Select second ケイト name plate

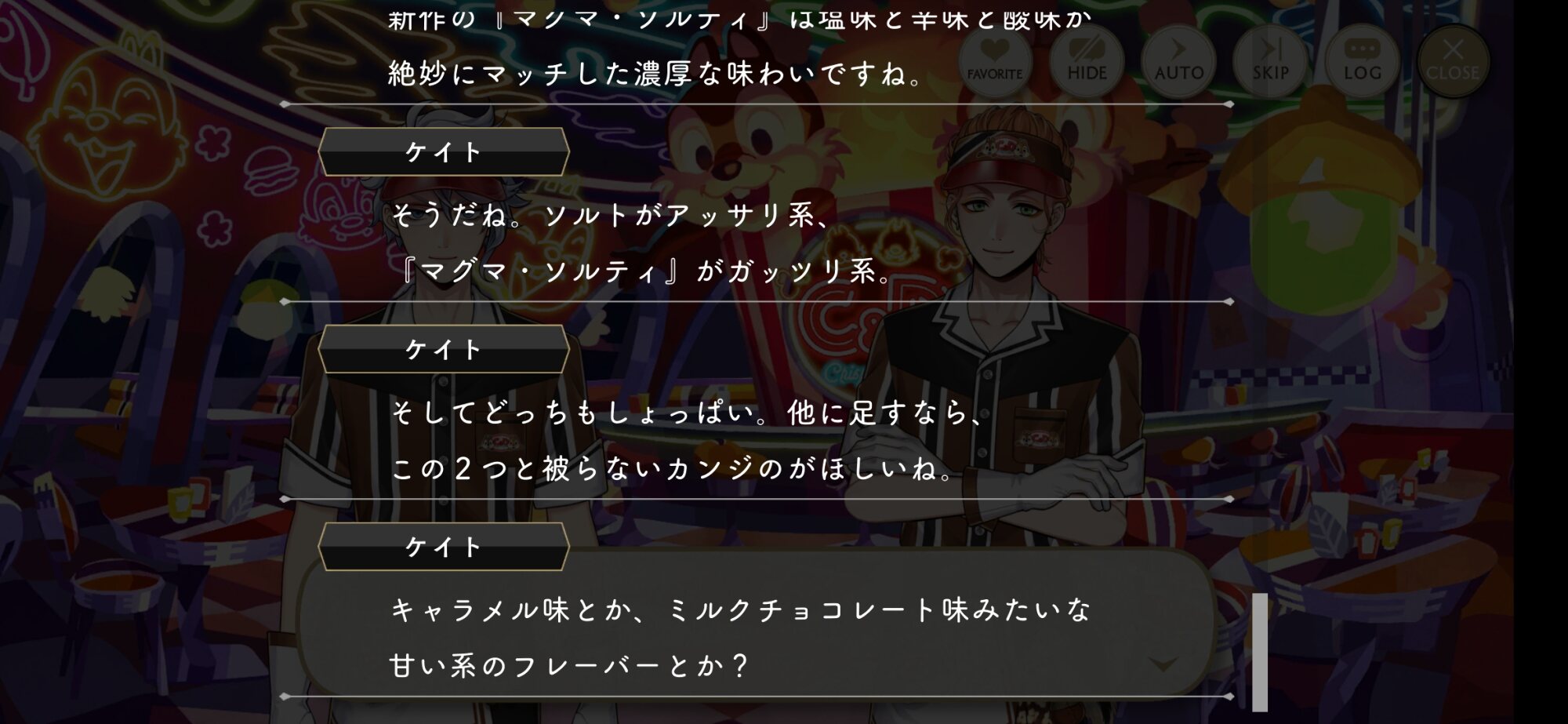pyautogui.click(x=444, y=349)
